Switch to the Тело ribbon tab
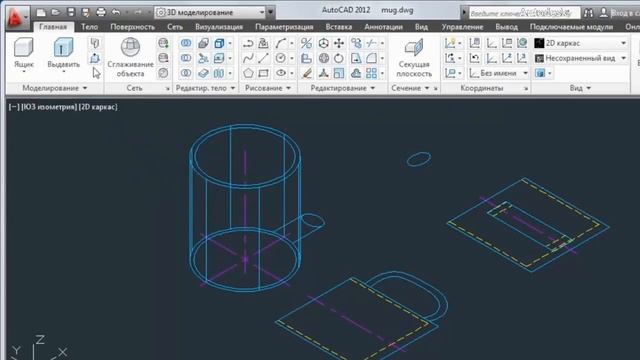Viewport: 640px width, 360px height. tap(89, 27)
